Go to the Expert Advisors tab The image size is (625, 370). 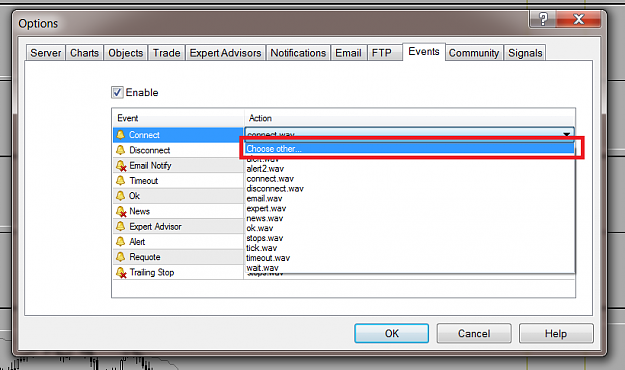tap(225, 53)
